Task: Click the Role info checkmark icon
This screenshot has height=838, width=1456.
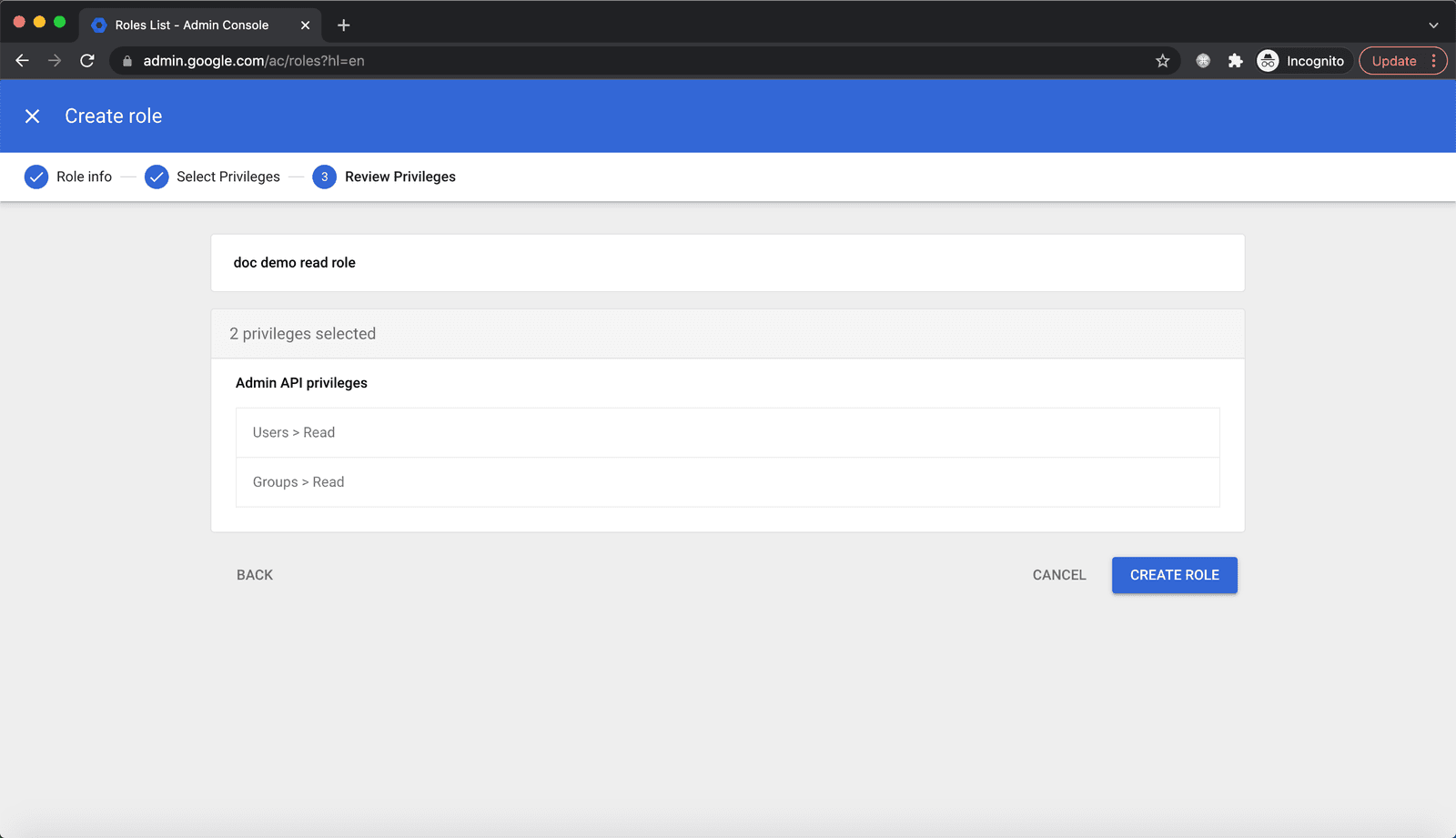Action: [36, 177]
